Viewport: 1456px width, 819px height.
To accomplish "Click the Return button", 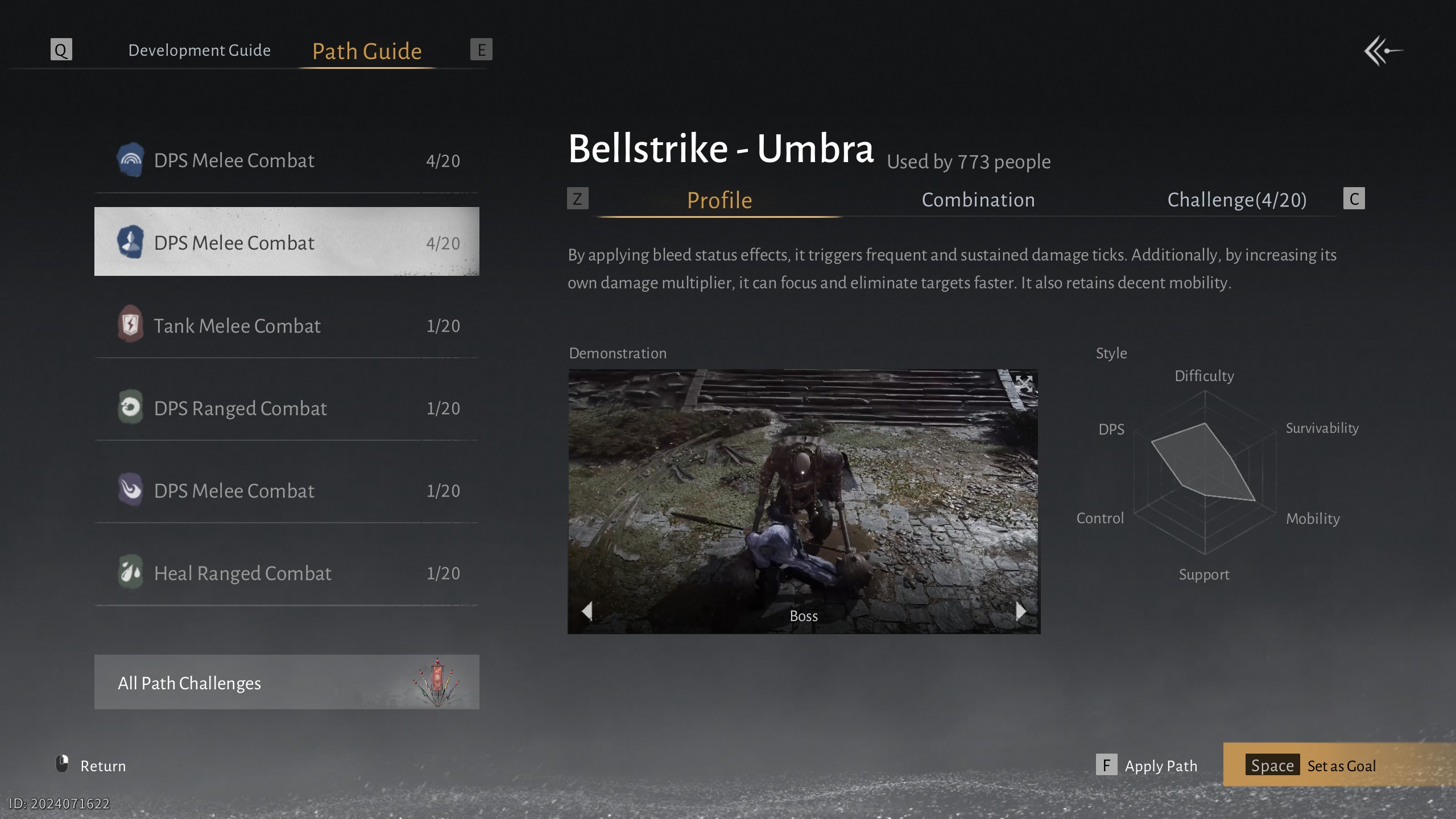I will coord(90,765).
